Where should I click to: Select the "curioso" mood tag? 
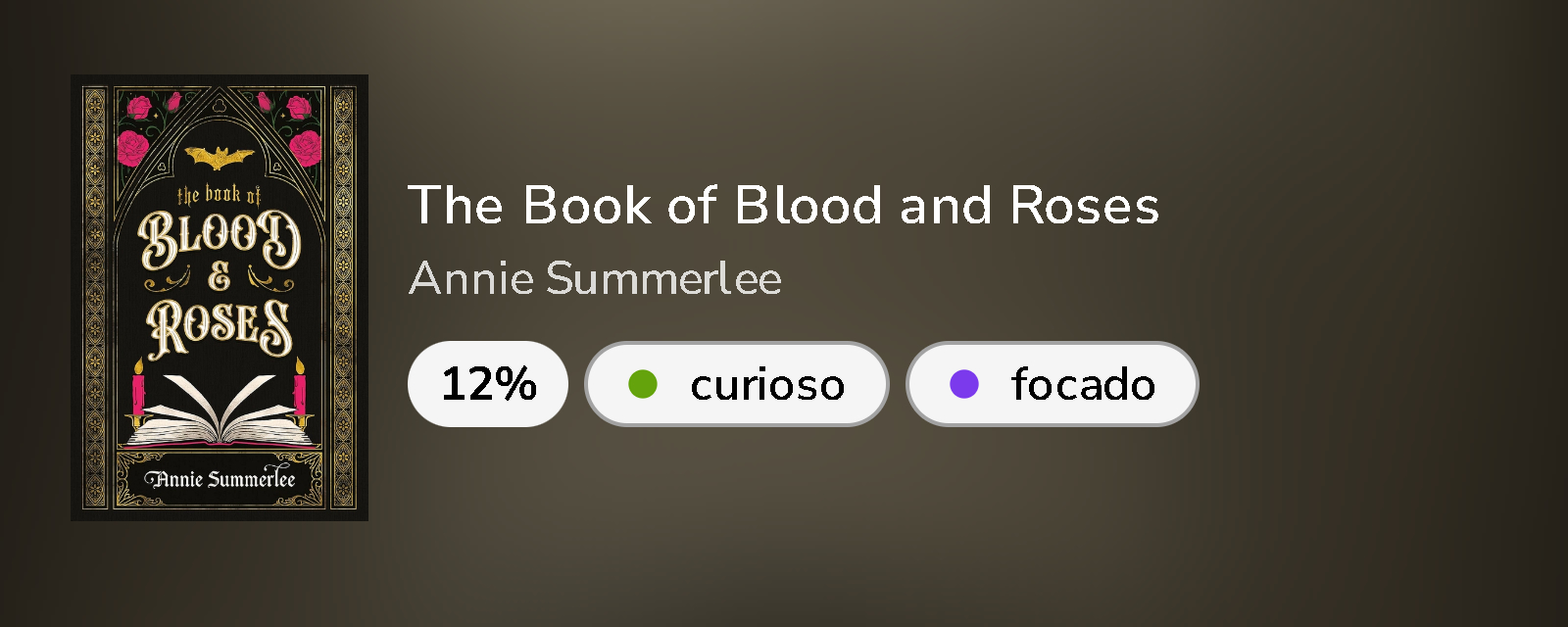[736, 384]
